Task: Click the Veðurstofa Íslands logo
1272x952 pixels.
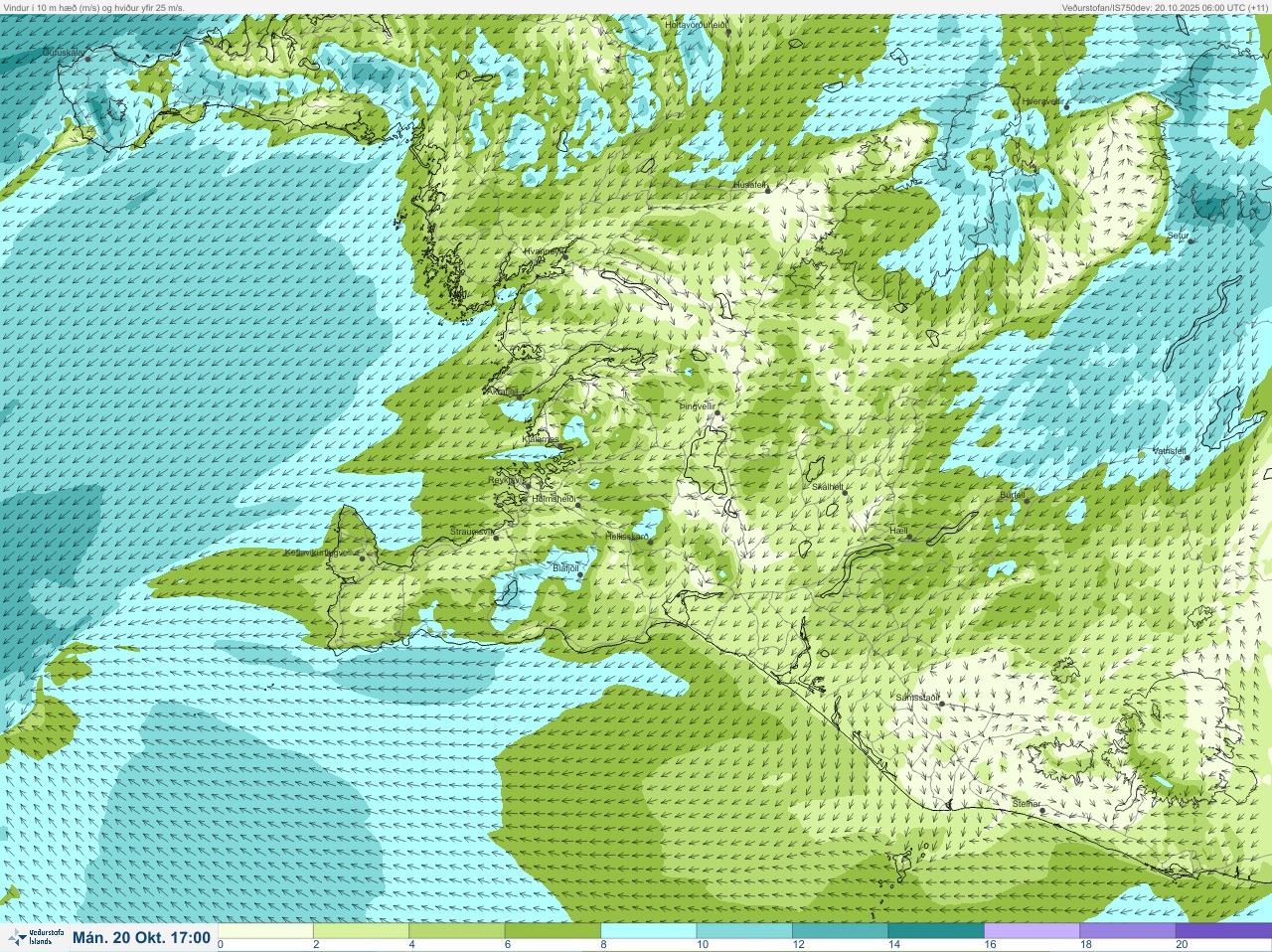Action: [x=35, y=937]
